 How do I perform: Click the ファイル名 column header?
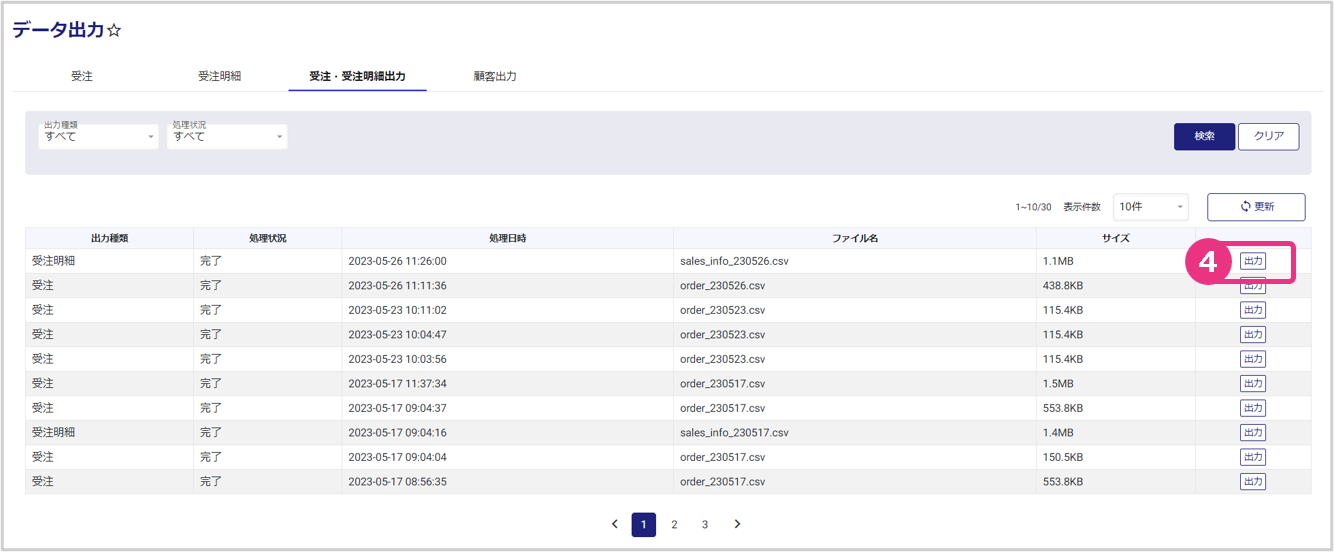click(854, 239)
